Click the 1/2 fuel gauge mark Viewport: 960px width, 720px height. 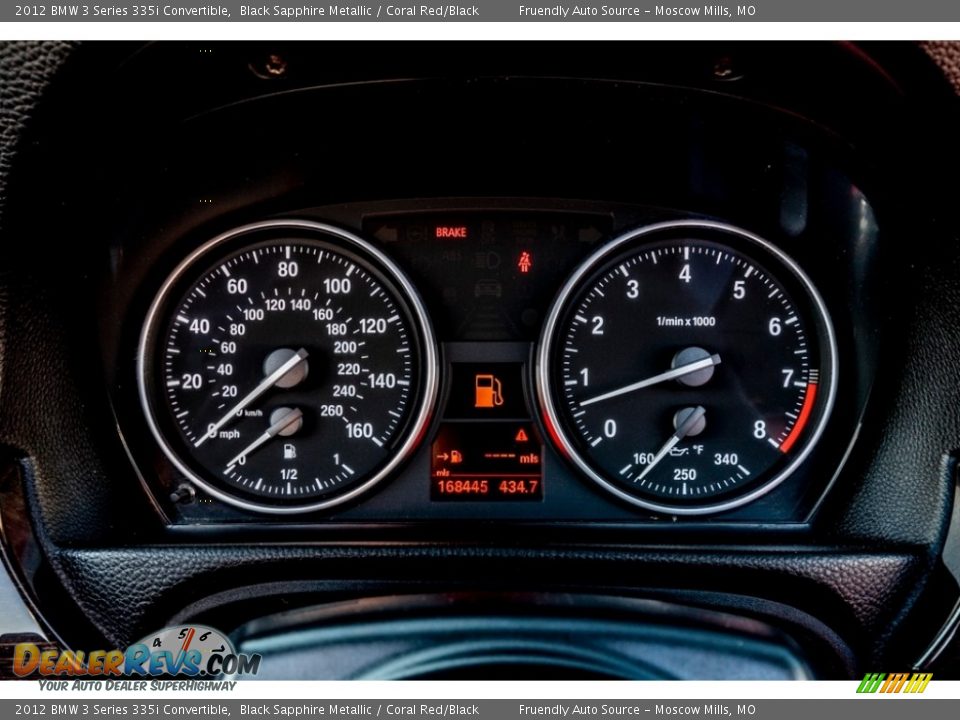pyautogui.click(x=289, y=474)
